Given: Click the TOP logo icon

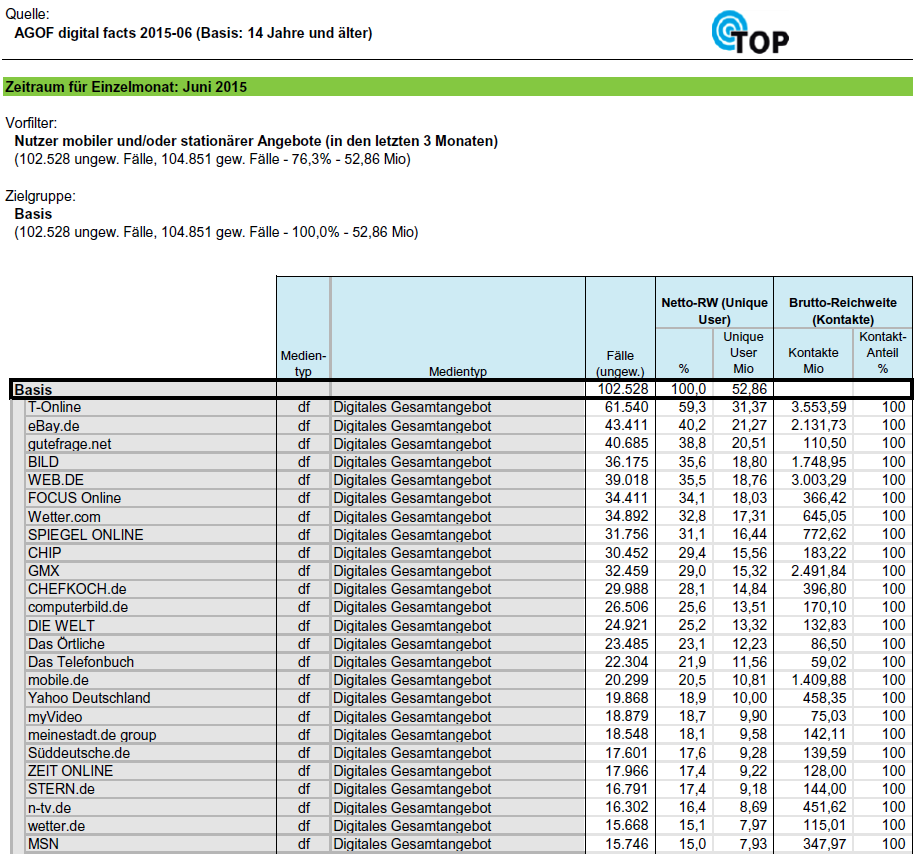Looking at the screenshot, I should 750,33.
